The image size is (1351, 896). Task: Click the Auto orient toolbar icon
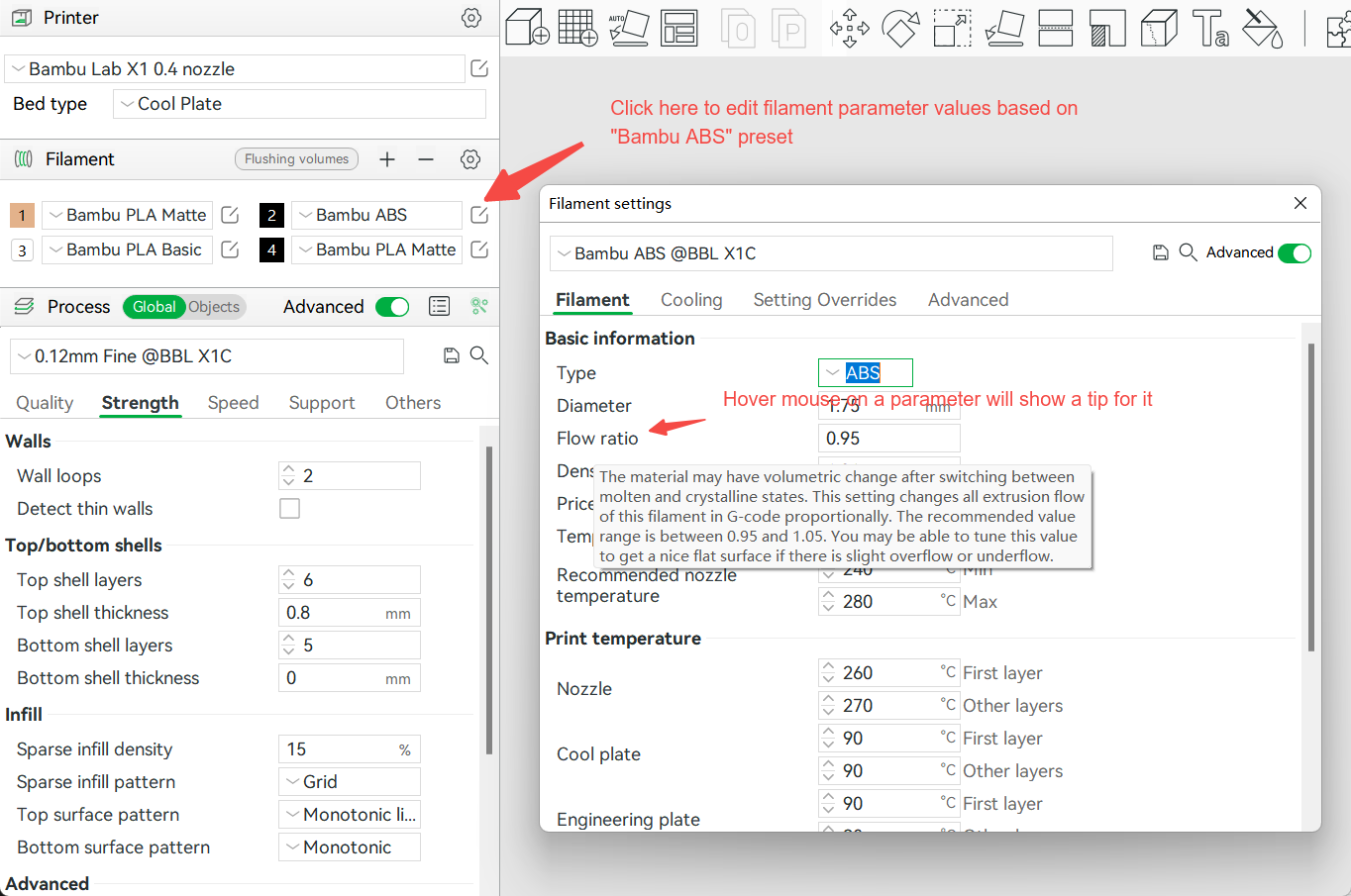628,27
